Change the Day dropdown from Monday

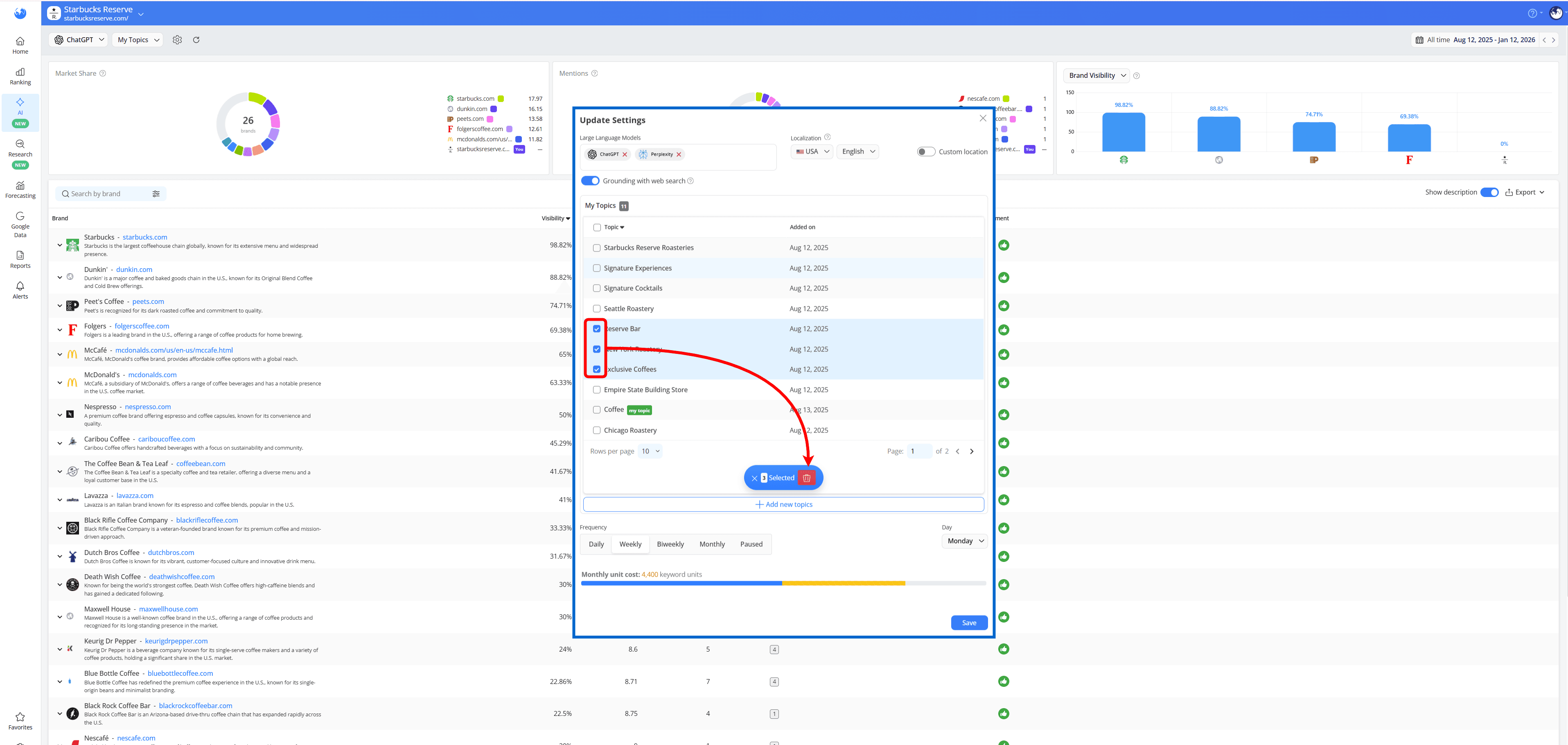964,541
